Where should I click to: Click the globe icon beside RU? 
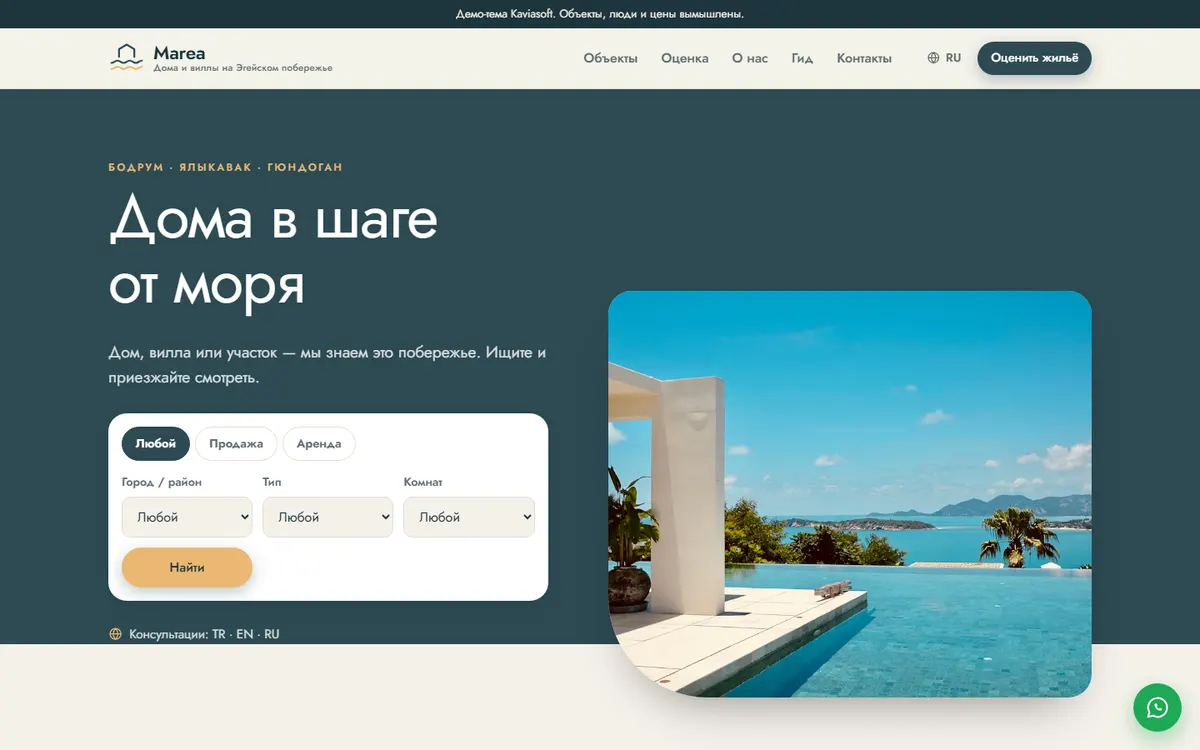point(933,58)
